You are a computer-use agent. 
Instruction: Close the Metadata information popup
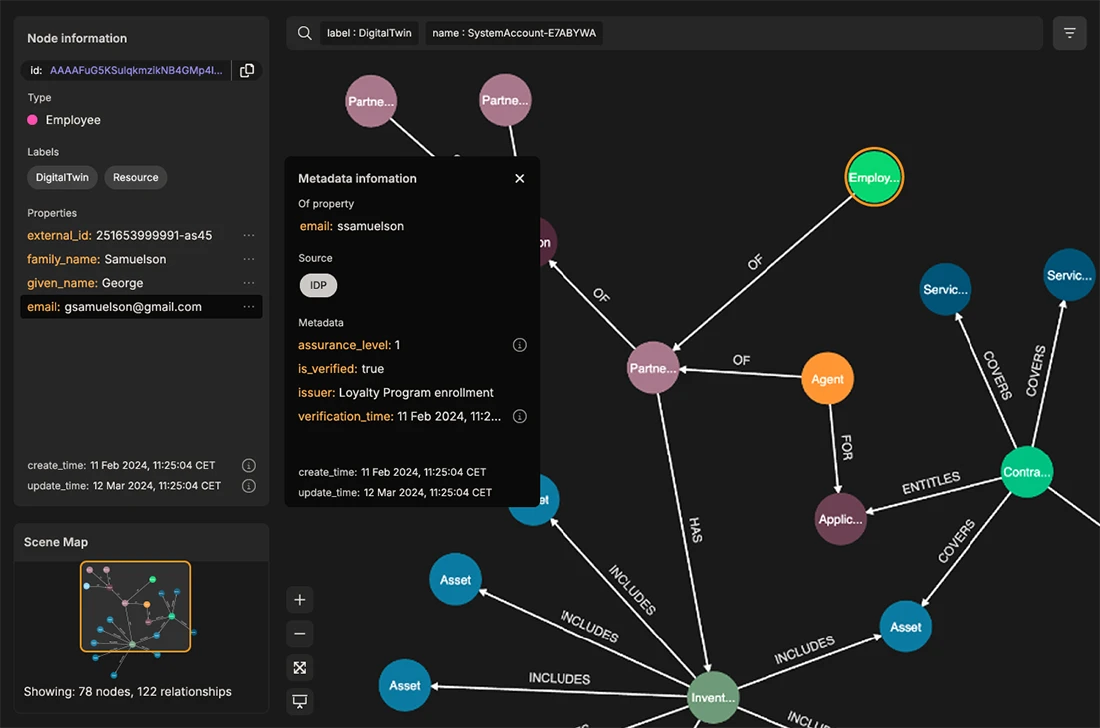click(x=519, y=178)
